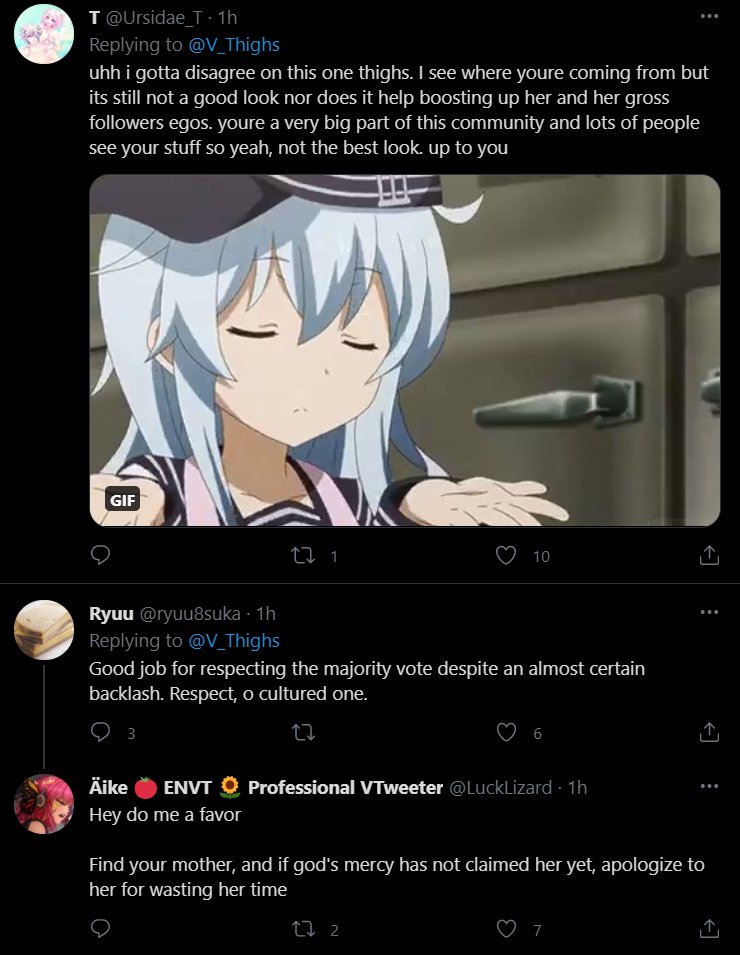Reply to Ryuu's tweet

coord(100,731)
